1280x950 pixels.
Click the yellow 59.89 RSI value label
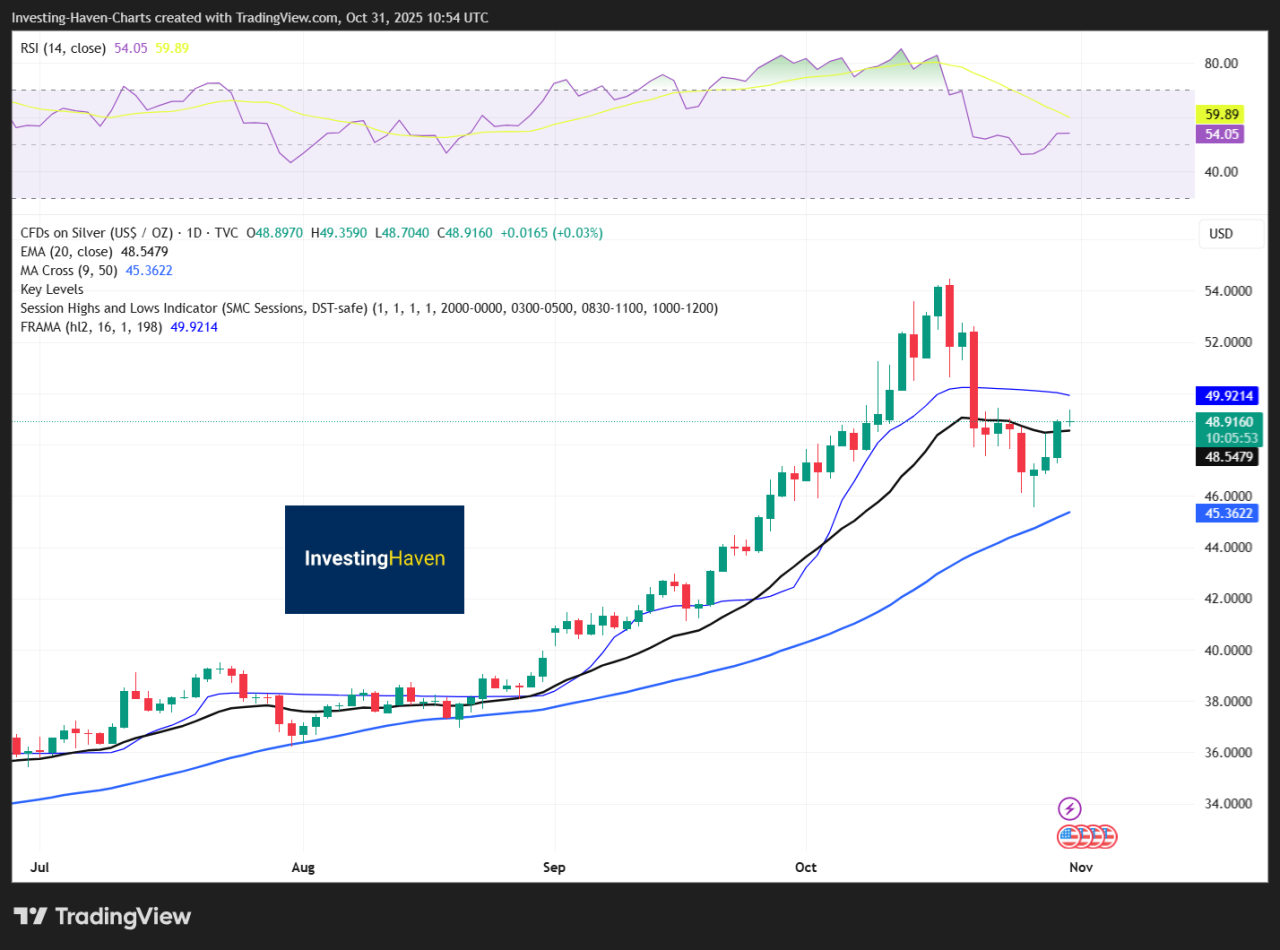coord(1220,114)
